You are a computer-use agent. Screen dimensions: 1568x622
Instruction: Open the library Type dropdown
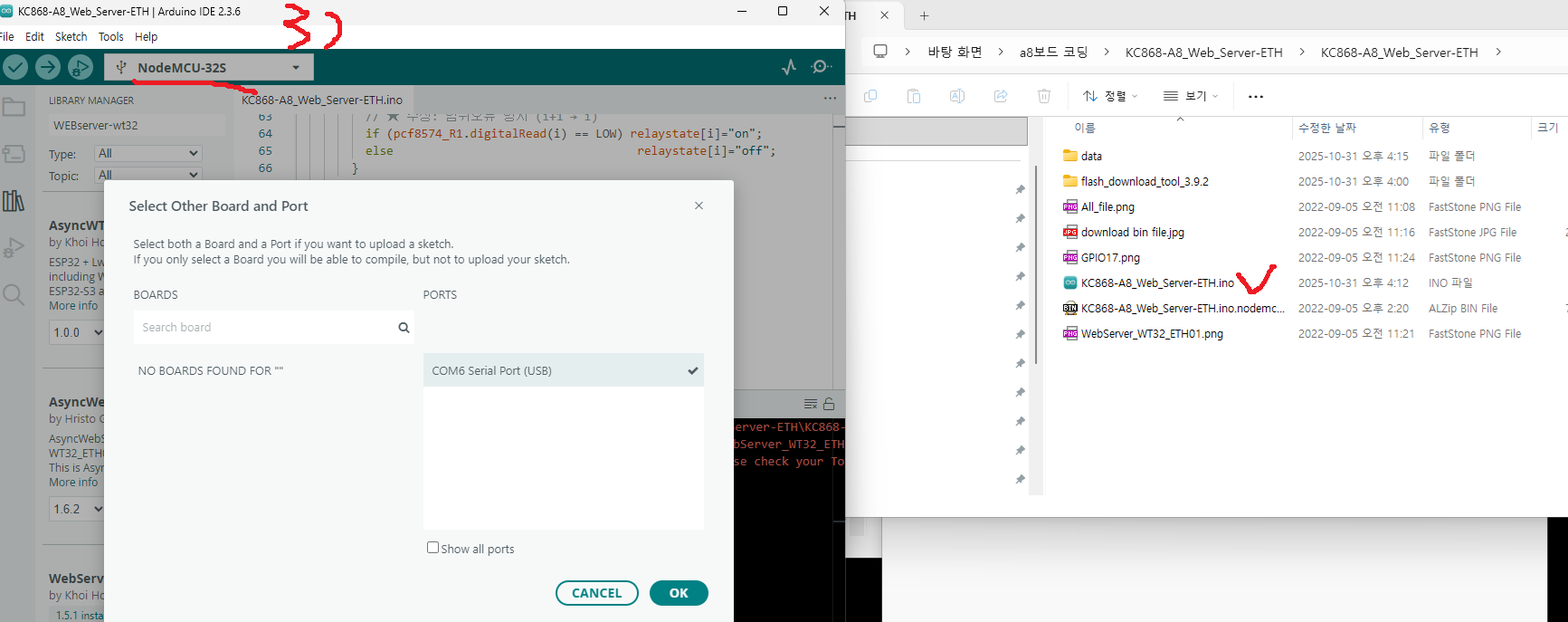pos(148,154)
